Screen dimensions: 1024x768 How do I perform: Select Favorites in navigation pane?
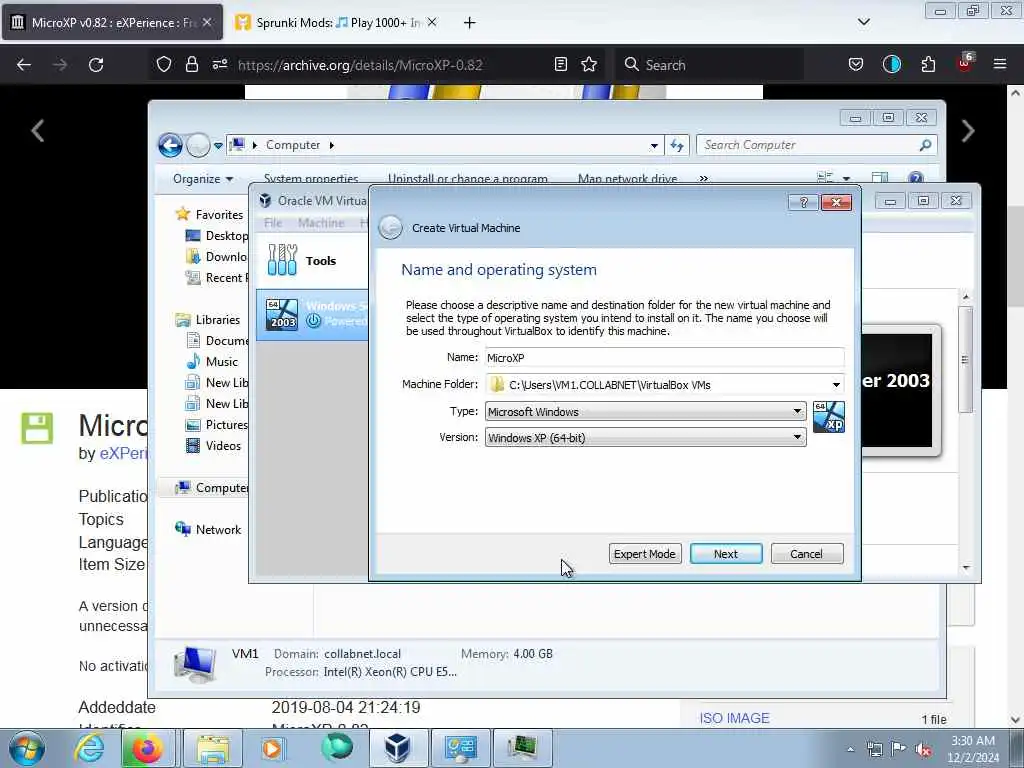210,214
